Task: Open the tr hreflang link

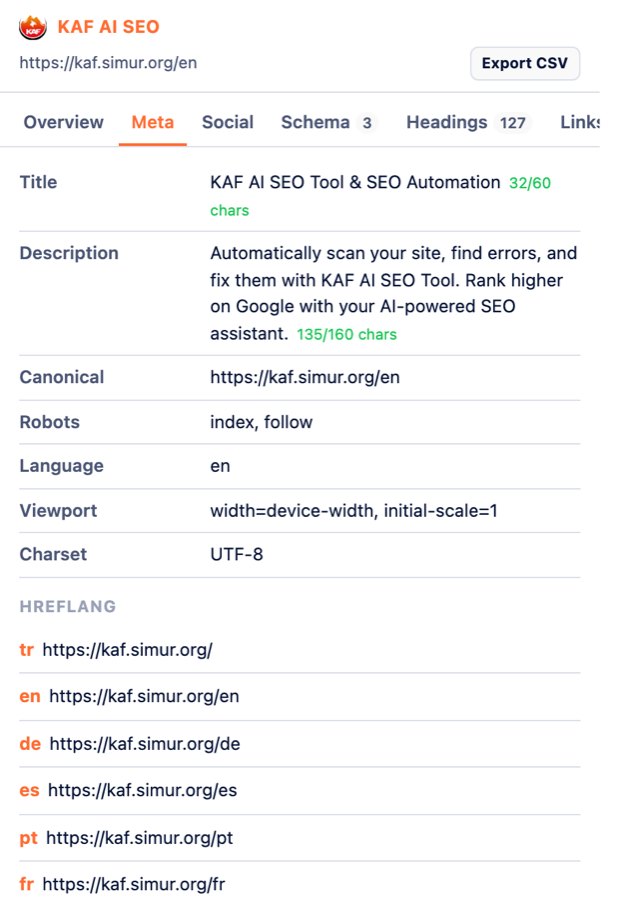Action: (x=127, y=650)
